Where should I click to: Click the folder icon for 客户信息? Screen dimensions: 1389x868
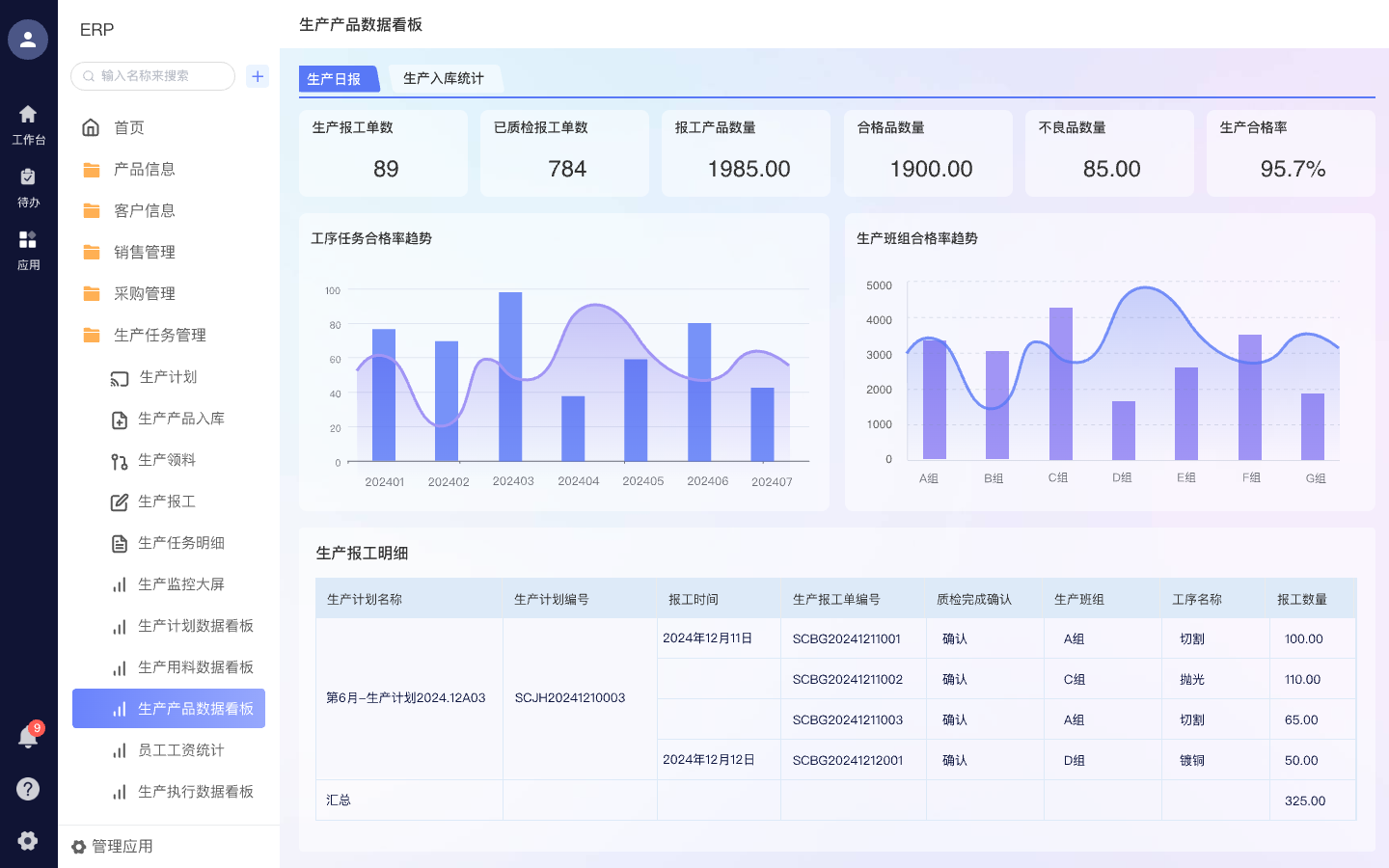click(92, 211)
